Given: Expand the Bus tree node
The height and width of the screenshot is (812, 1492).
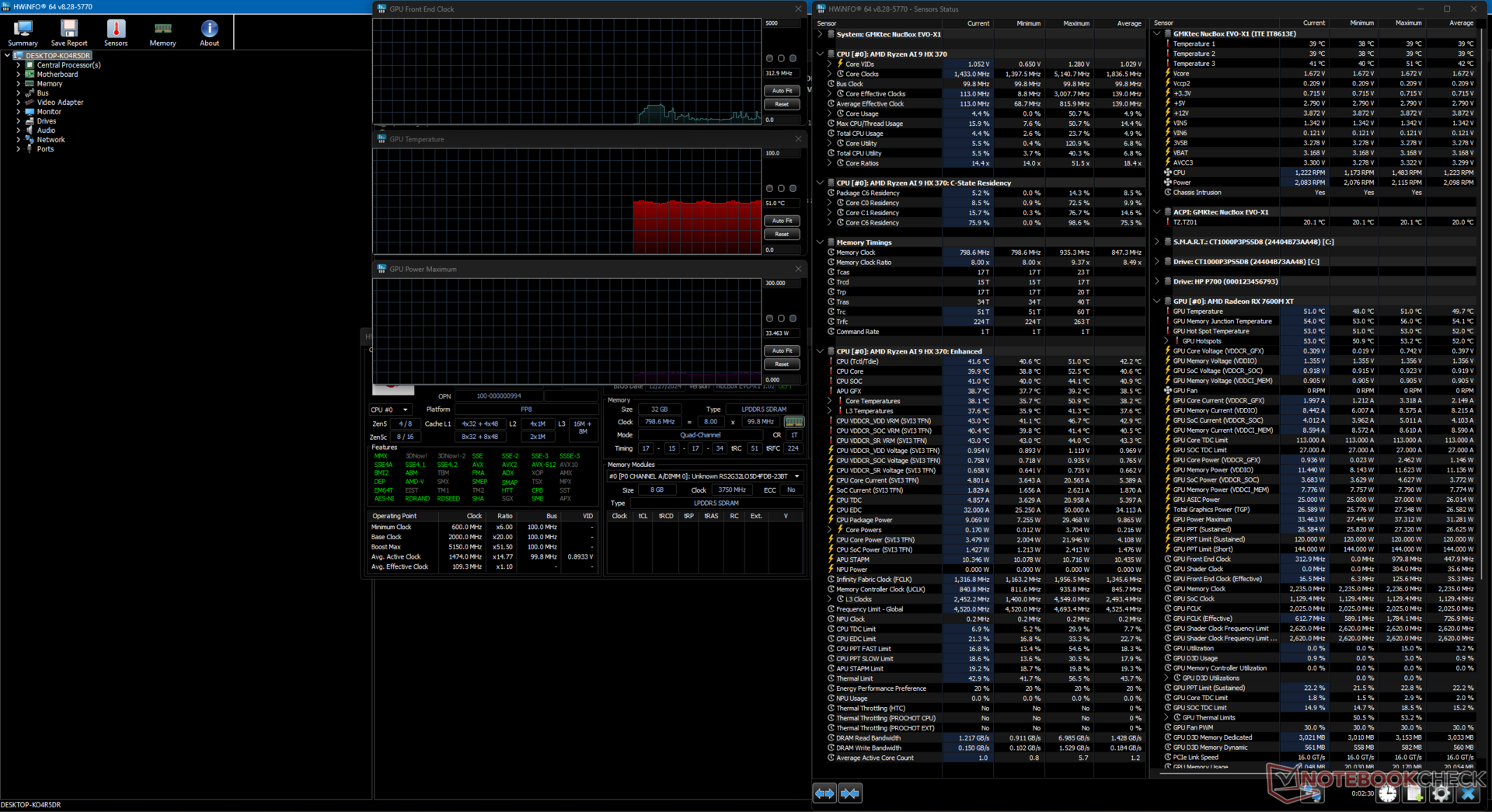Looking at the screenshot, I should pos(18,93).
